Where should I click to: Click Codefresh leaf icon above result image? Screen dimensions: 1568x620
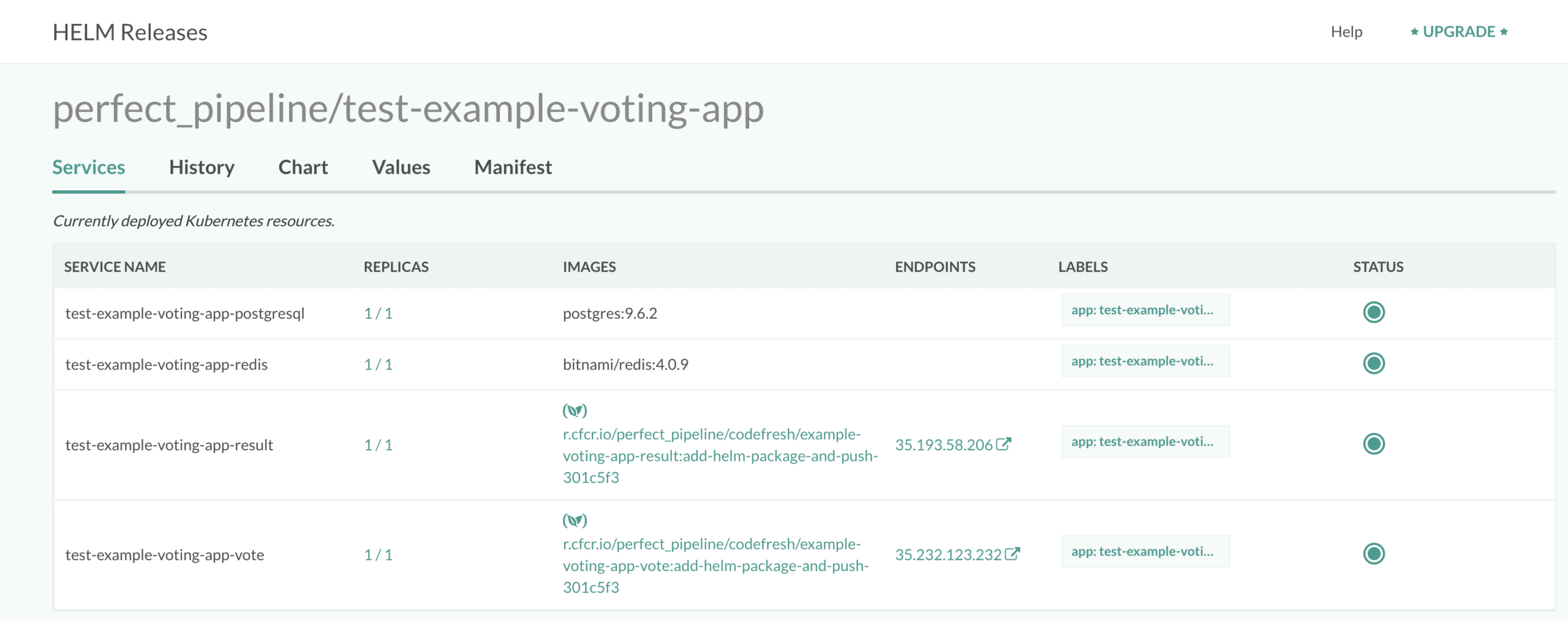575,410
